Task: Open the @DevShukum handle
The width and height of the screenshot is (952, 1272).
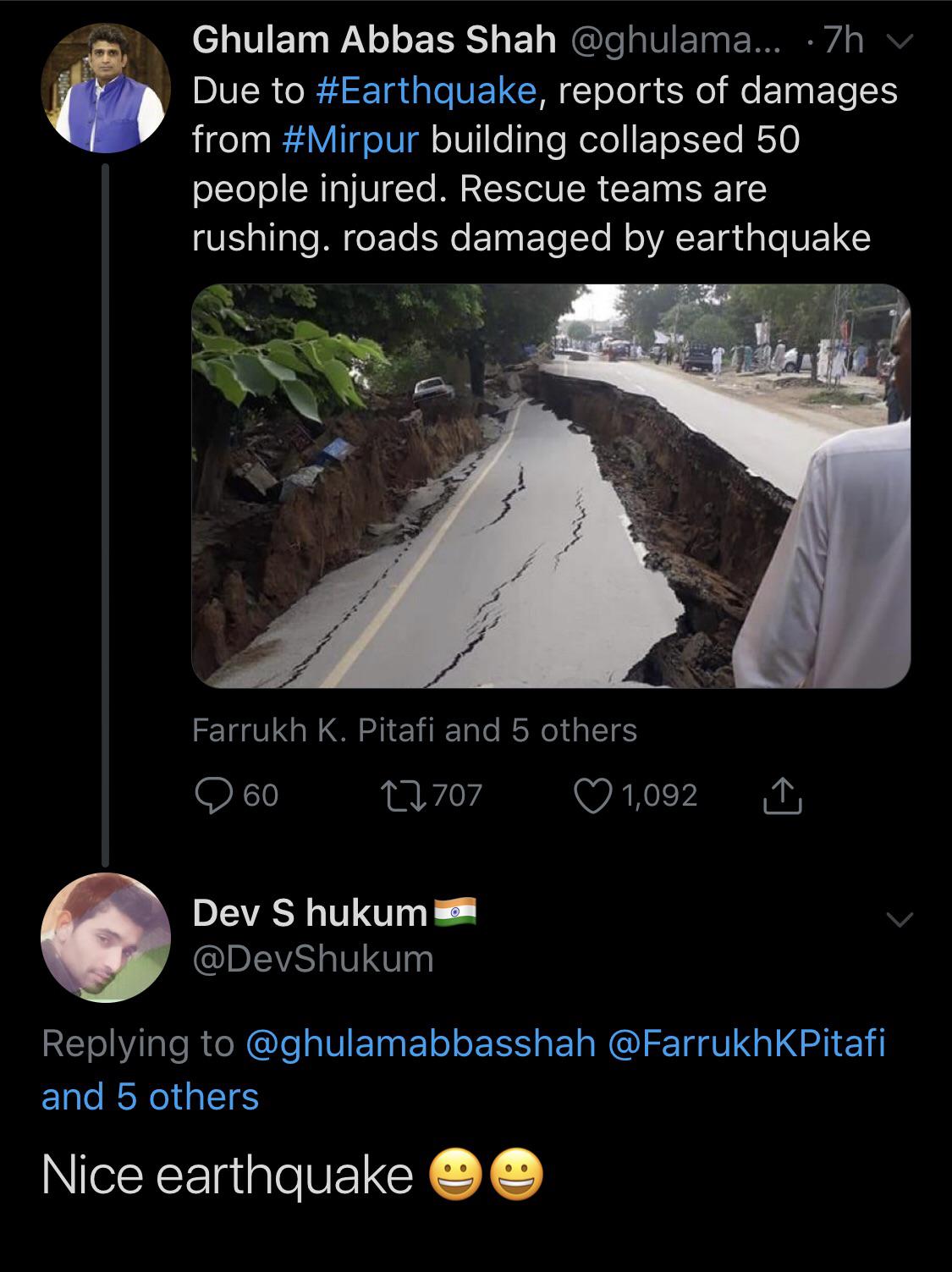Action: pyautogui.click(x=313, y=959)
